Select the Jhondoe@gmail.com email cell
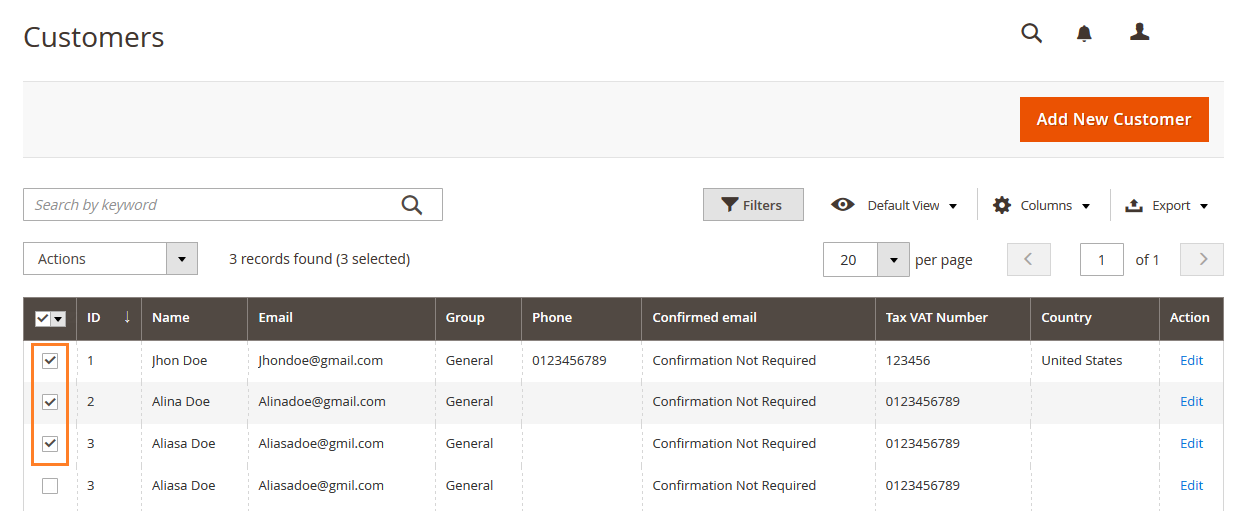 tap(320, 360)
